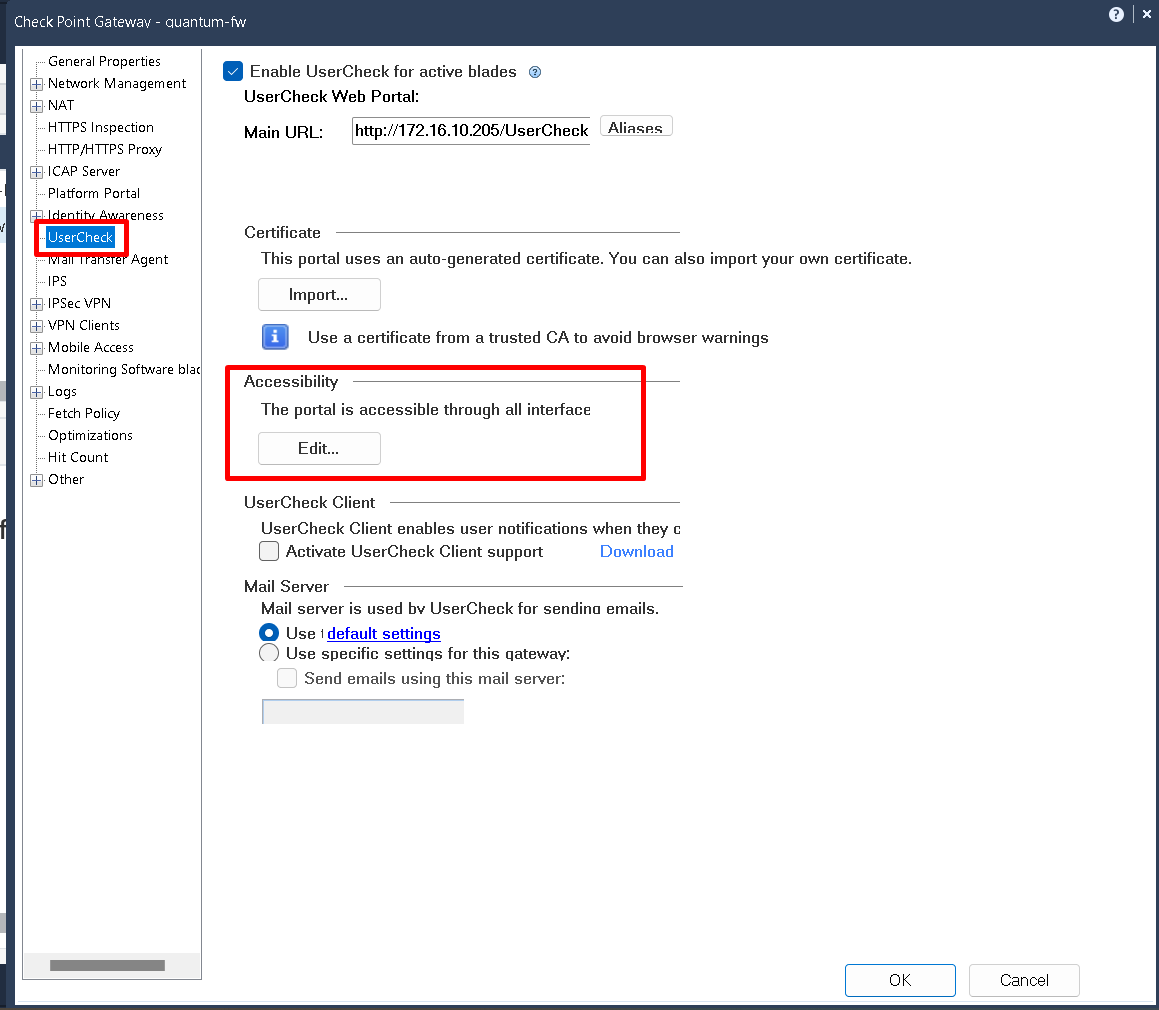Screen dimensions: 1159x1010
Task: Click the horizontal scrollbar under the tree
Action: tap(107, 966)
